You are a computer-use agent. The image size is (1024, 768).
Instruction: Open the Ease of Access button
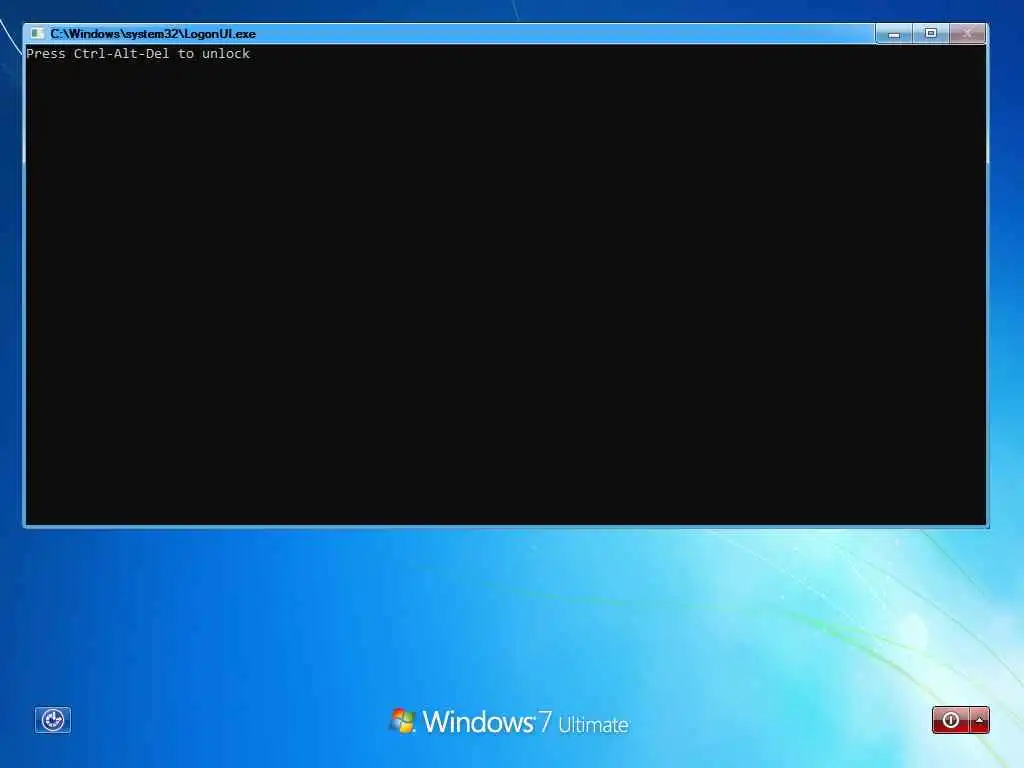point(52,720)
